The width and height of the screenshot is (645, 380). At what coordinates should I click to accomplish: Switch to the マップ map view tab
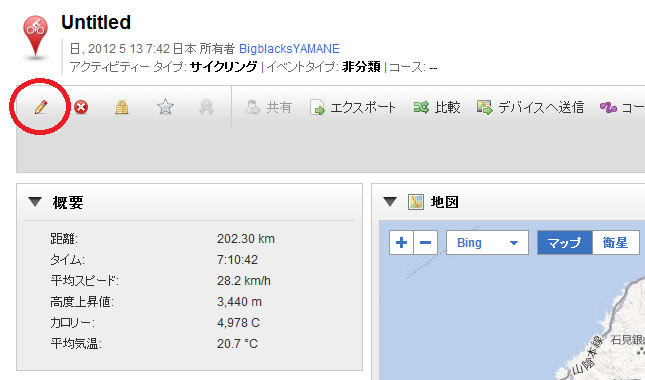point(565,243)
